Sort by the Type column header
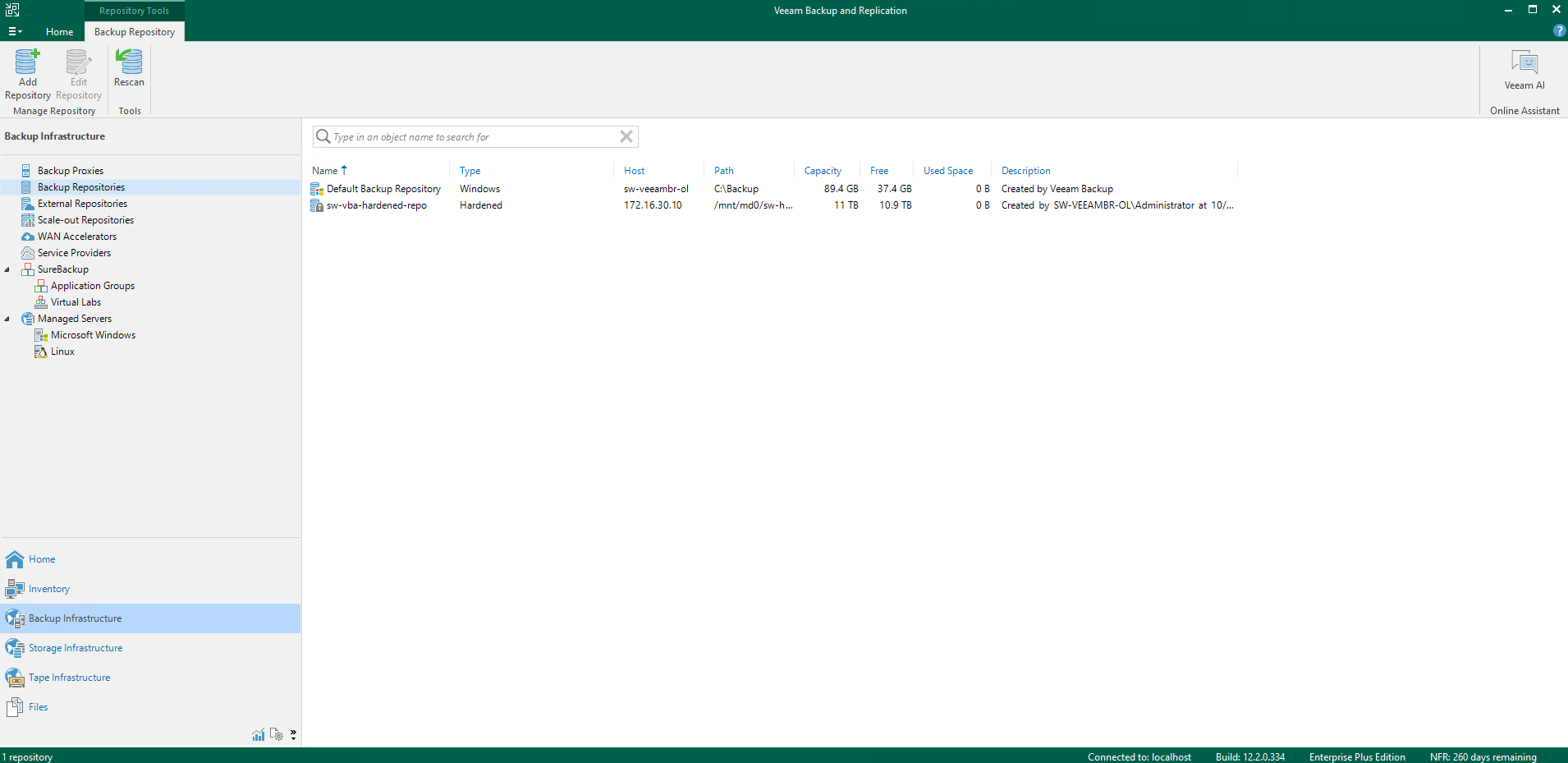The width and height of the screenshot is (1568, 763). (470, 171)
